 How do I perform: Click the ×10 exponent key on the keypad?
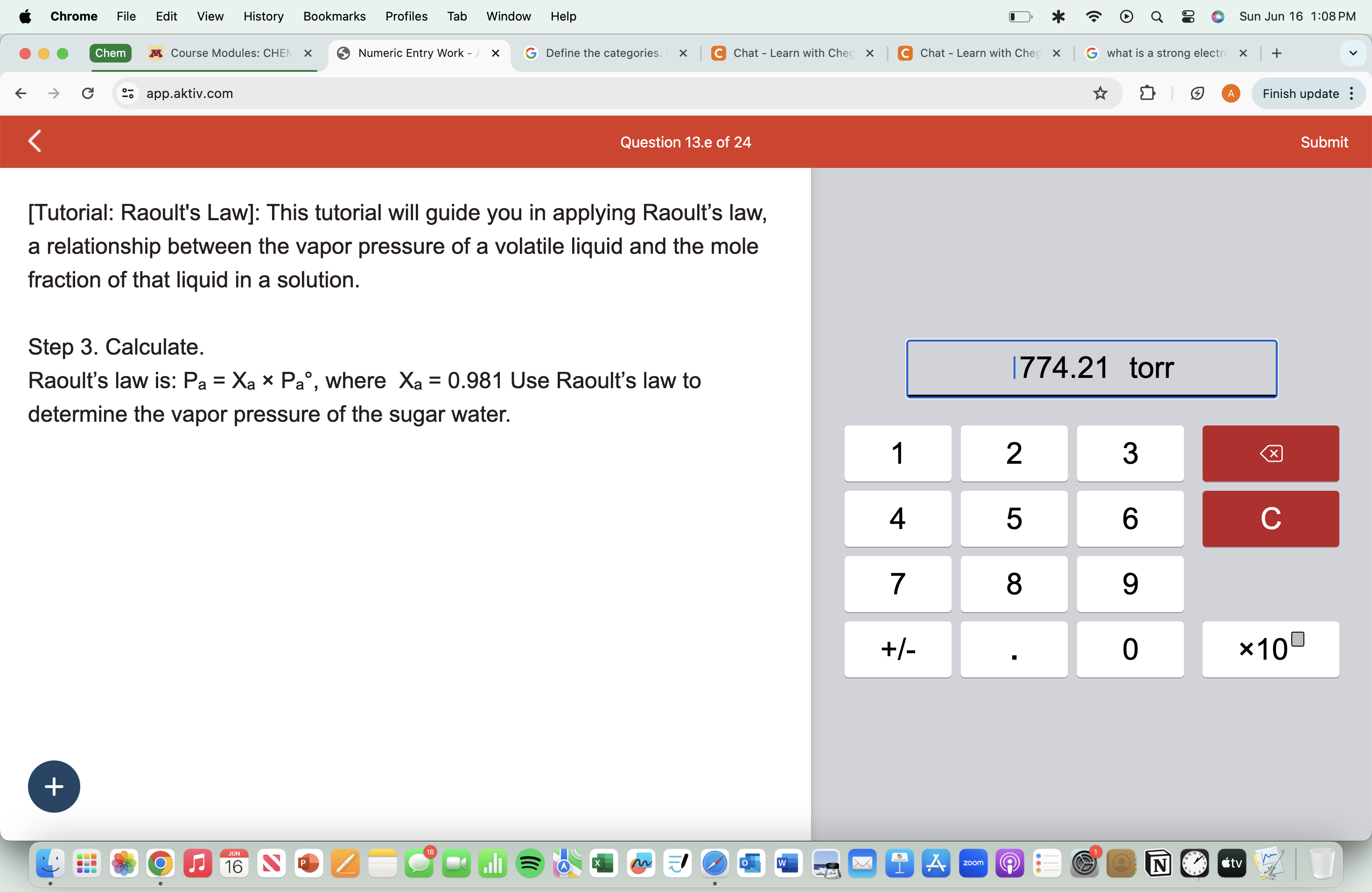point(1271,649)
